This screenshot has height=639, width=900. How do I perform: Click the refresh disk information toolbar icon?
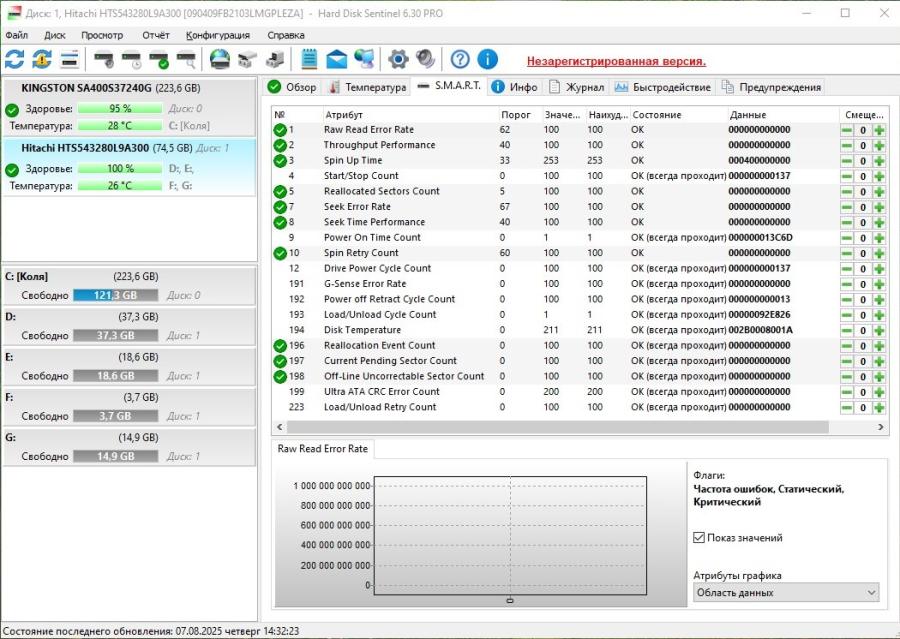click(x=15, y=59)
